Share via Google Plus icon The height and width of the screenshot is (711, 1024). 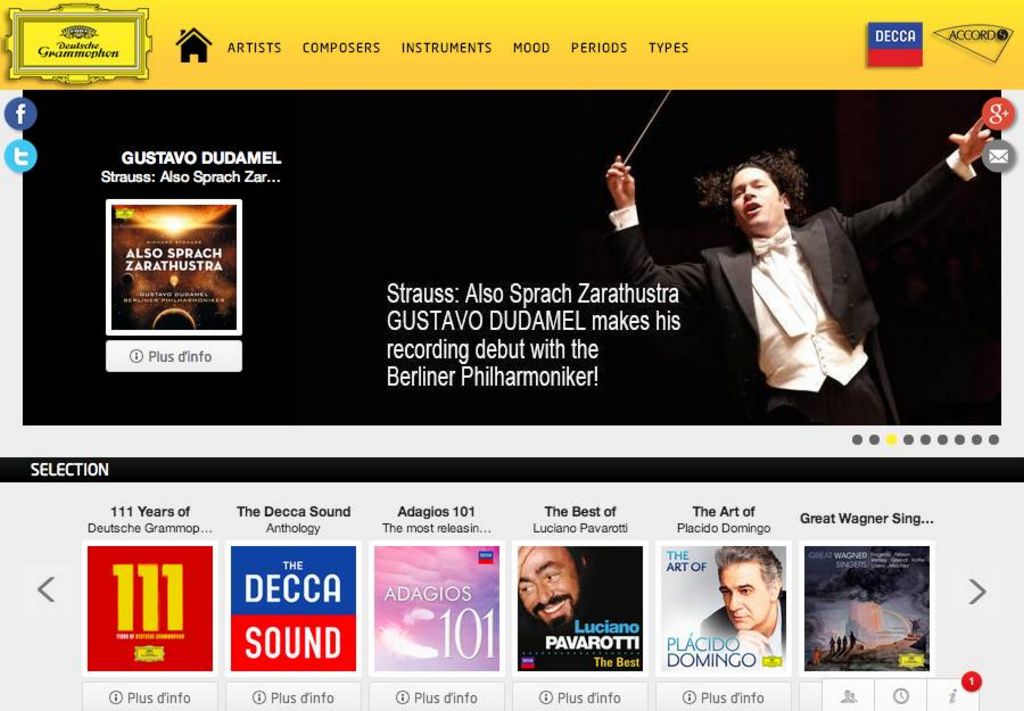point(999,114)
